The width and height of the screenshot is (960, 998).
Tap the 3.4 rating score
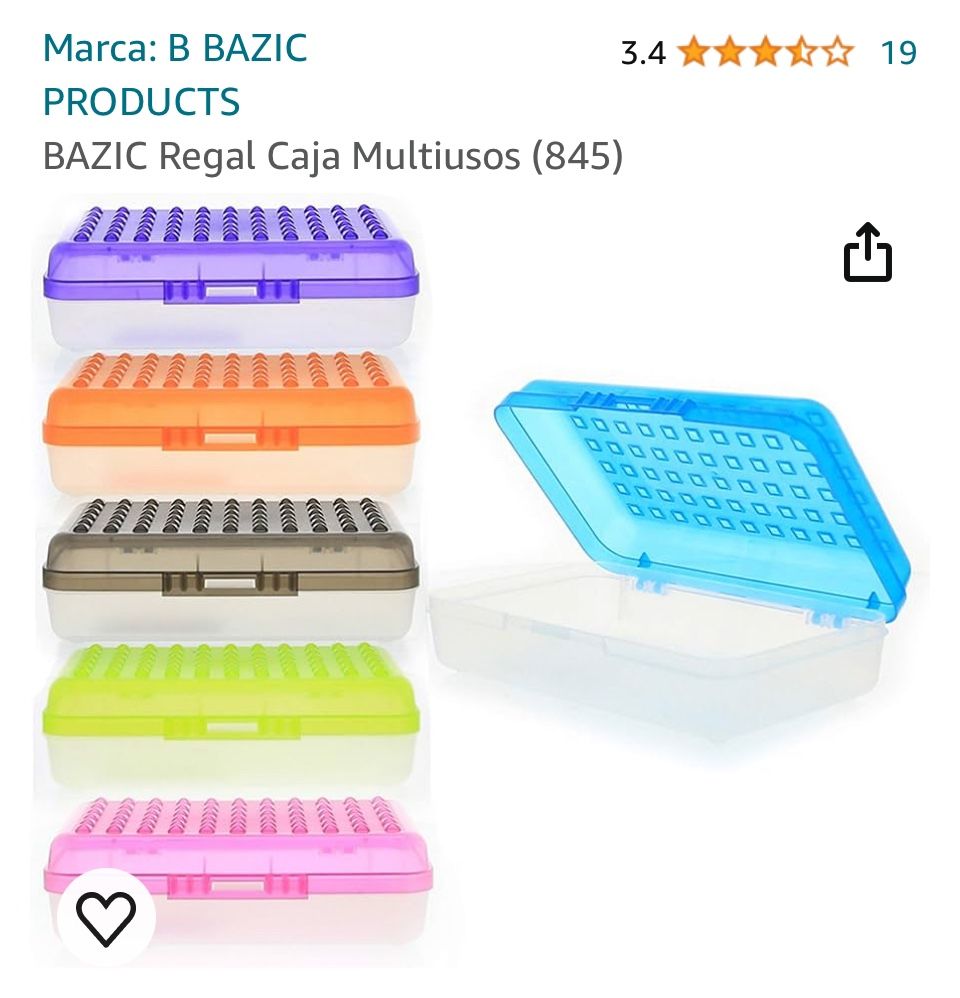pyautogui.click(x=643, y=53)
